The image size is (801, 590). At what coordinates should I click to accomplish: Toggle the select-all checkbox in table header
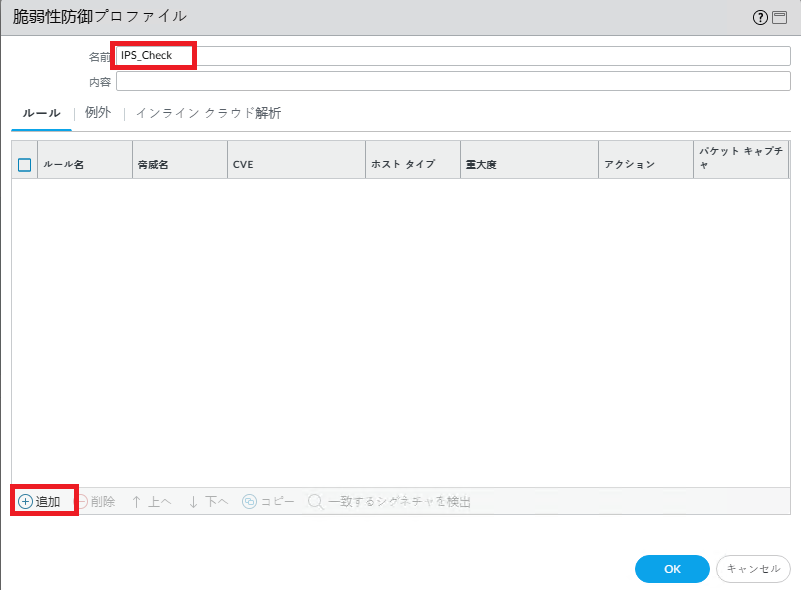[x=25, y=165]
